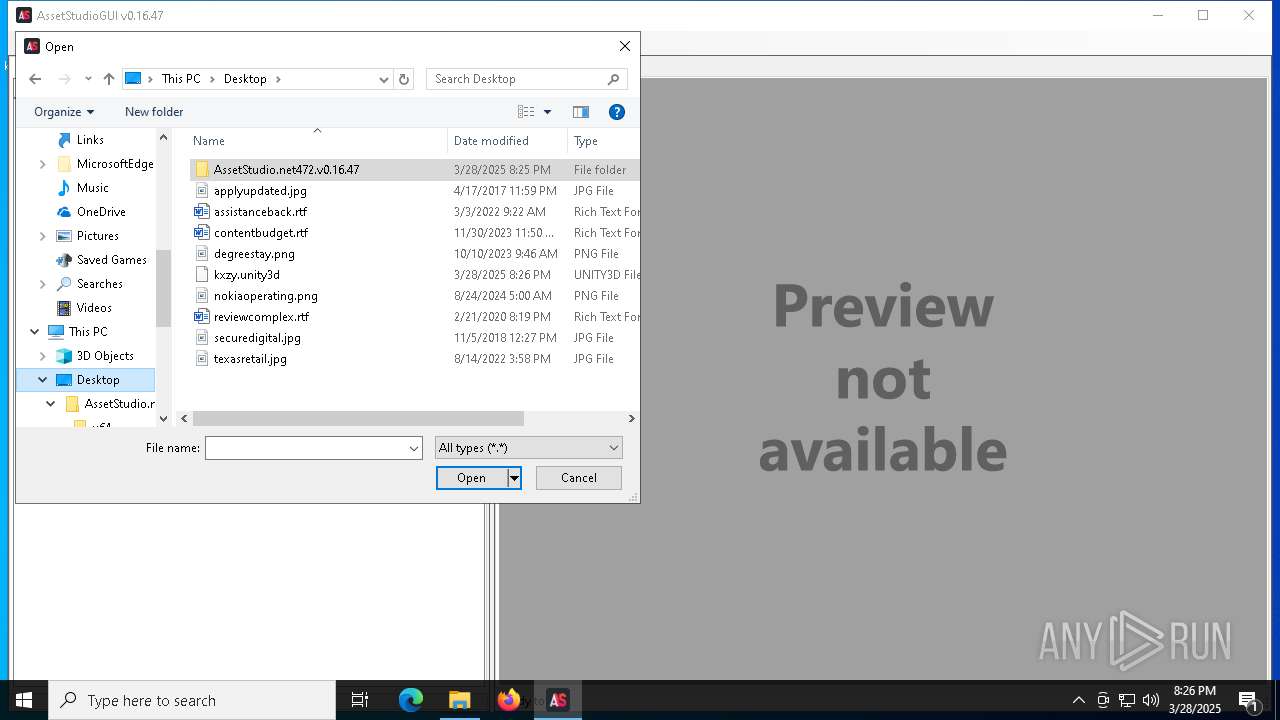
Task: Select securedigital.jpg file icon
Action: [202, 338]
